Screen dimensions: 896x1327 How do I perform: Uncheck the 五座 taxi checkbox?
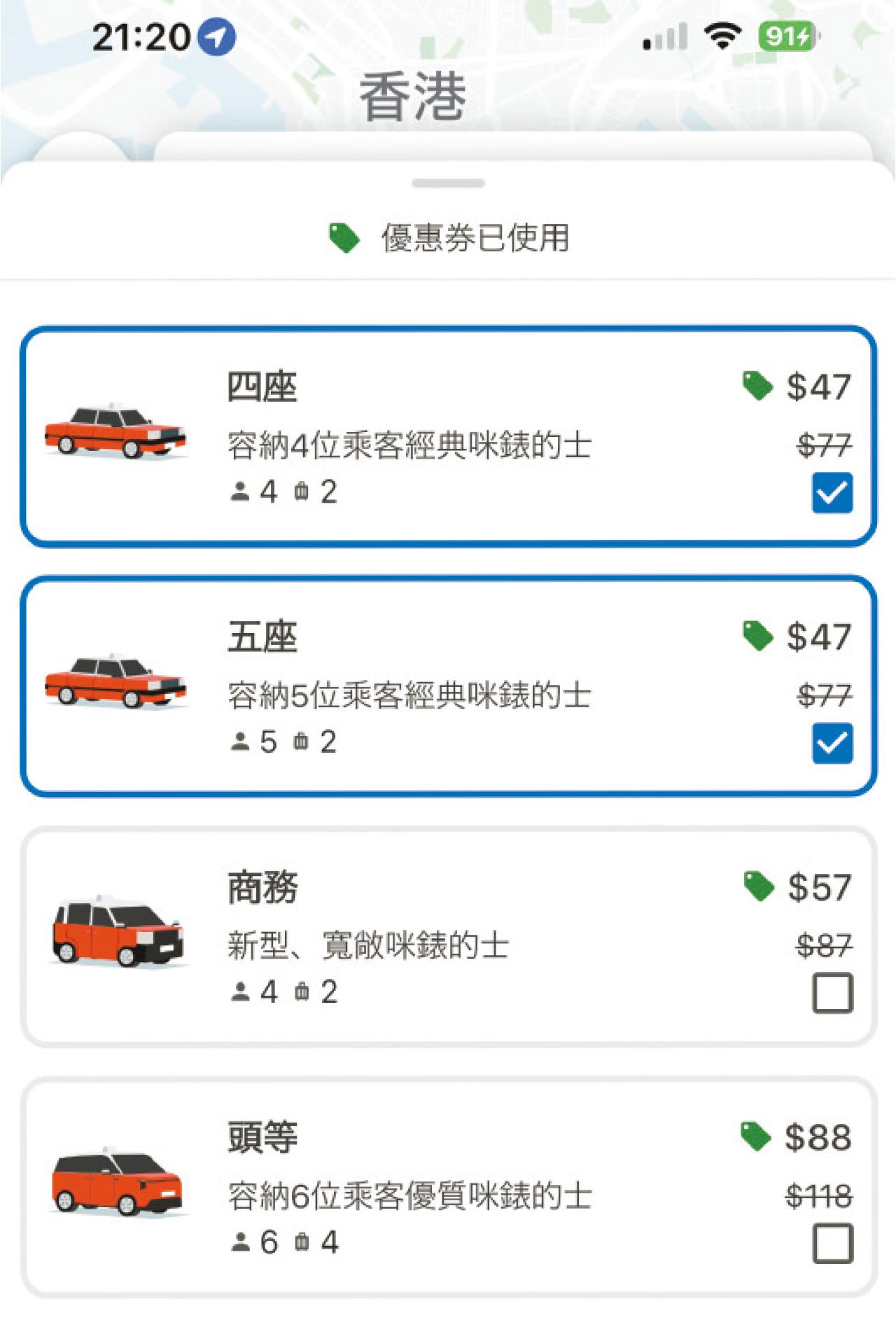(832, 743)
